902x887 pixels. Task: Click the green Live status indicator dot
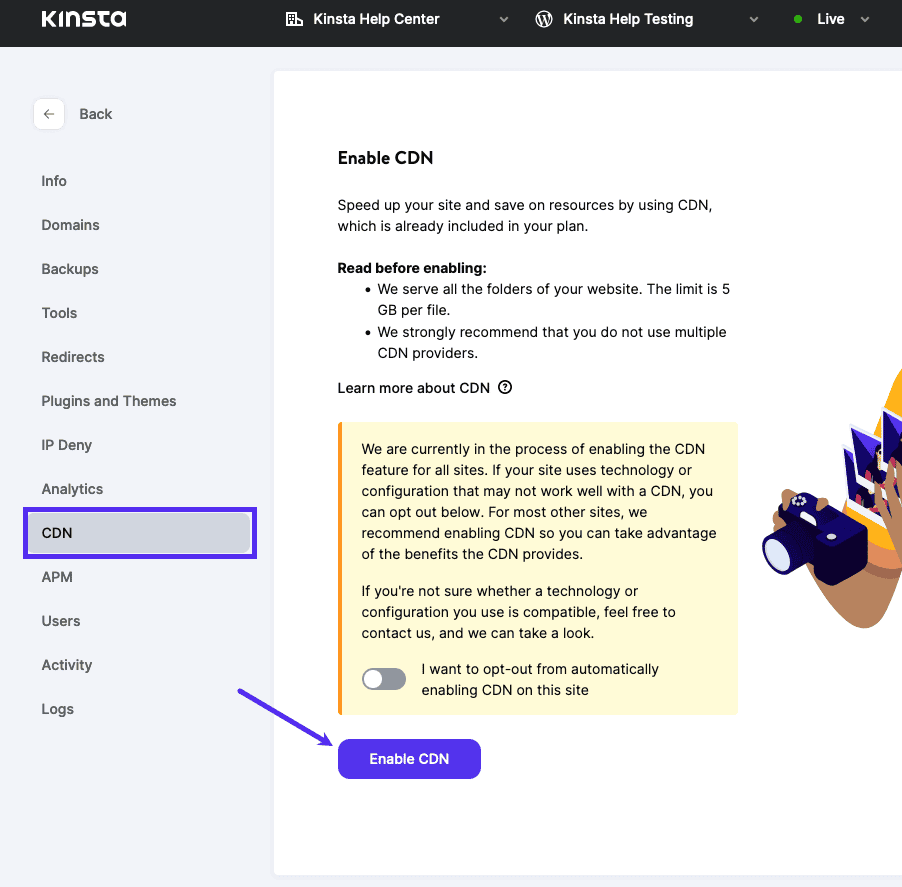[x=797, y=18]
